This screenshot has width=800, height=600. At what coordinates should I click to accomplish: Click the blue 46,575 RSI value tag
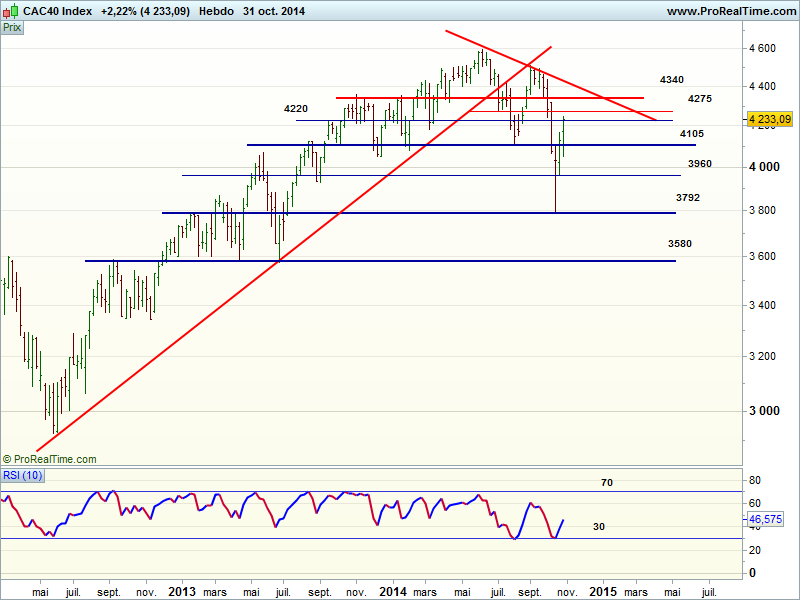pos(766,520)
